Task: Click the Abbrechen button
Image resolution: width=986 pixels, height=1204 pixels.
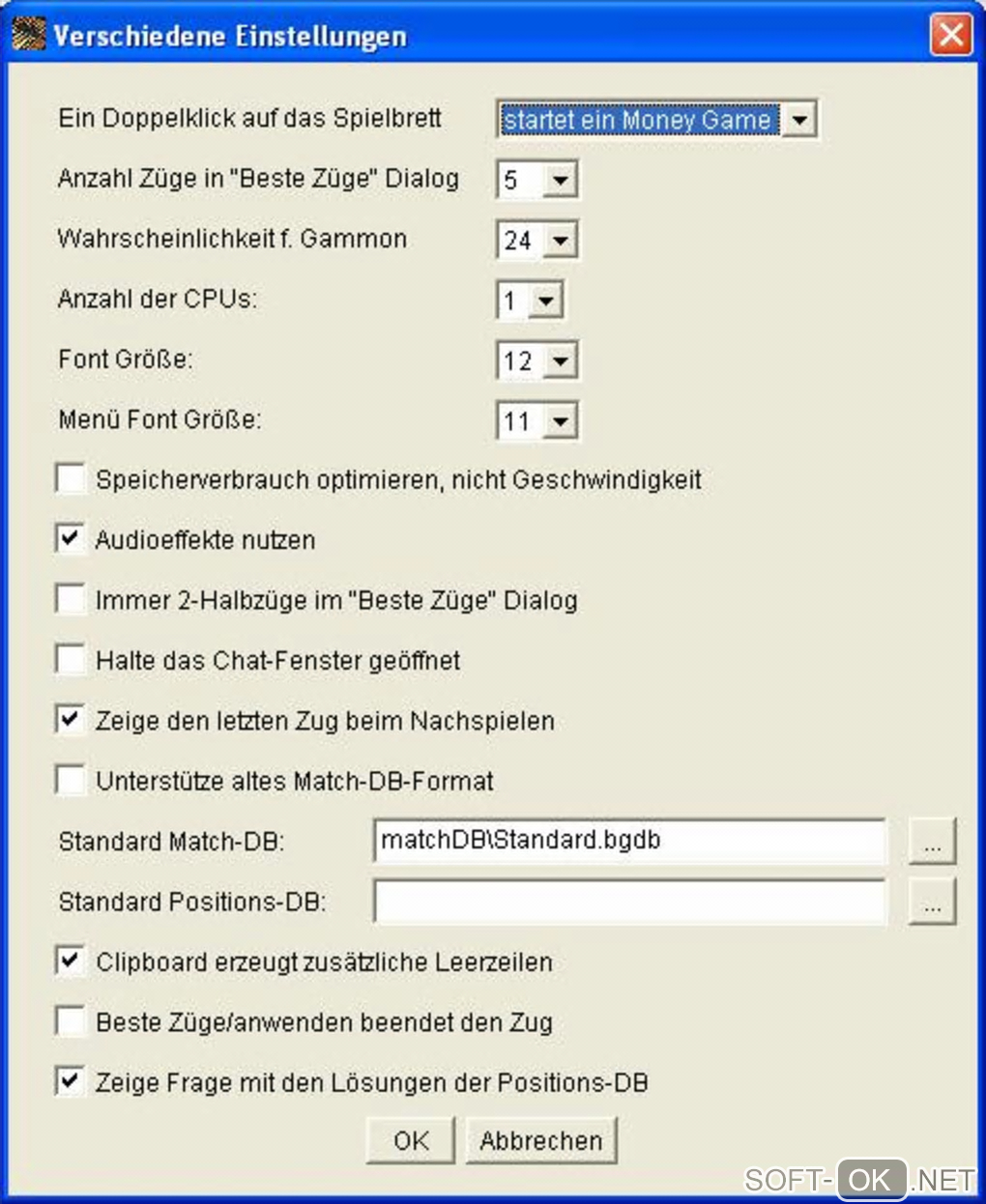Action: (540, 1141)
